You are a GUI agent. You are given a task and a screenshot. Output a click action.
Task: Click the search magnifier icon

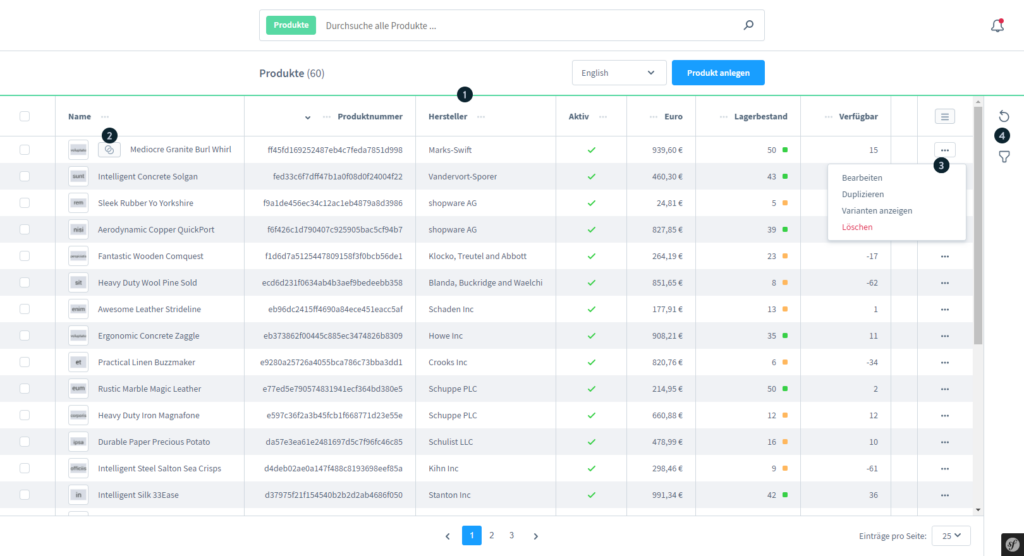pyautogui.click(x=748, y=26)
